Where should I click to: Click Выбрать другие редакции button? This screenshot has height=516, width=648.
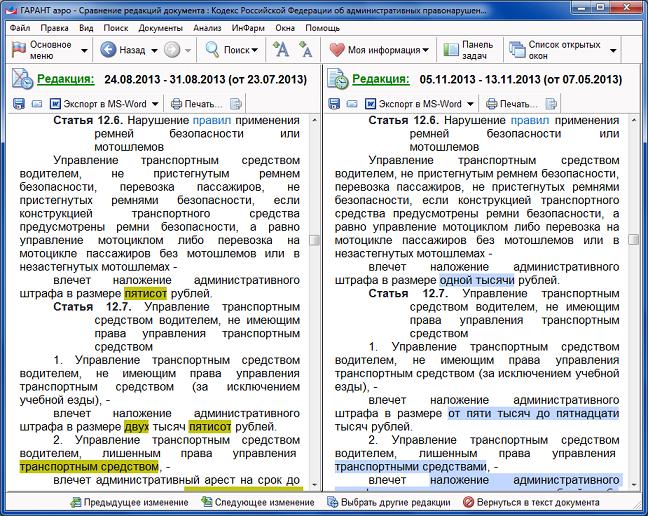[x=388, y=502]
